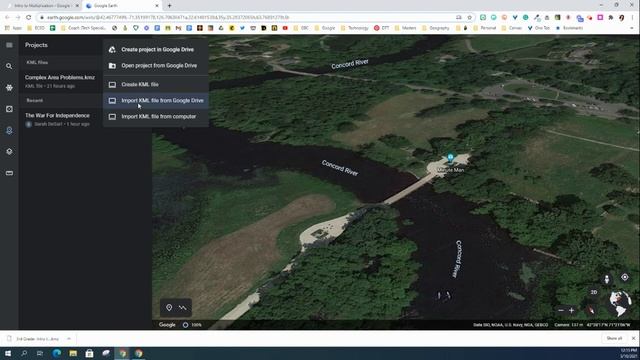The height and width of the screenshot is (360, 640).
Task: Open the Personal bookmarks folder
Action: click(x=485, y=28)
